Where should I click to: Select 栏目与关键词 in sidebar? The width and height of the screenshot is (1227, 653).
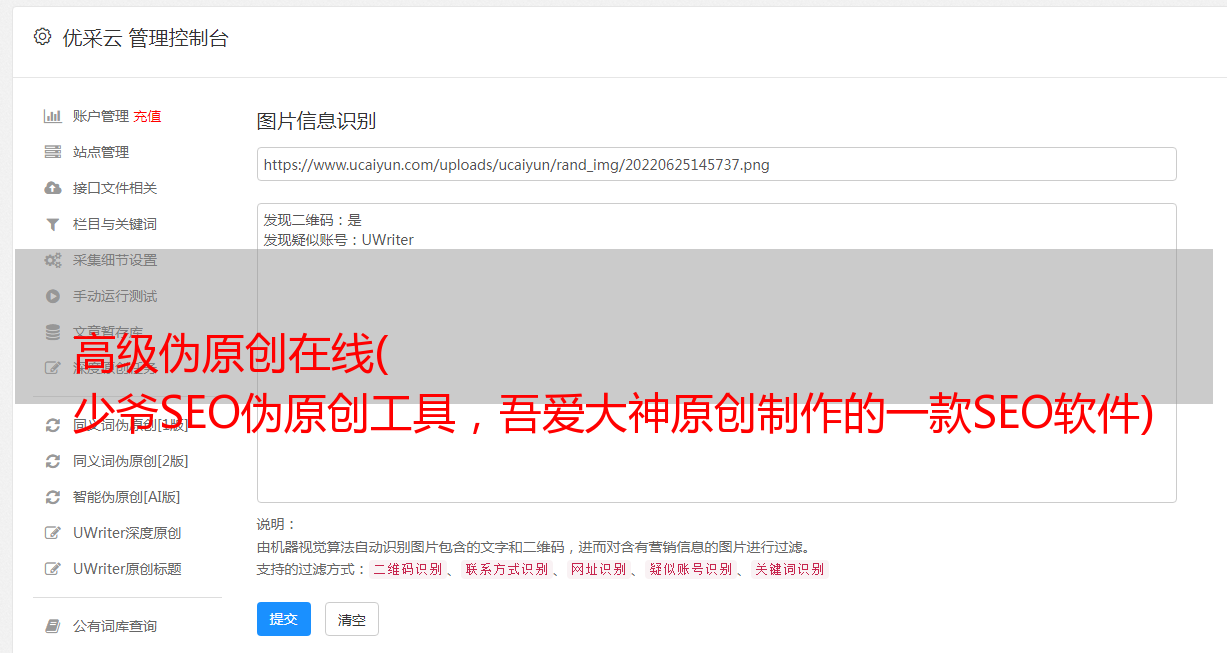tap(115, 224)
